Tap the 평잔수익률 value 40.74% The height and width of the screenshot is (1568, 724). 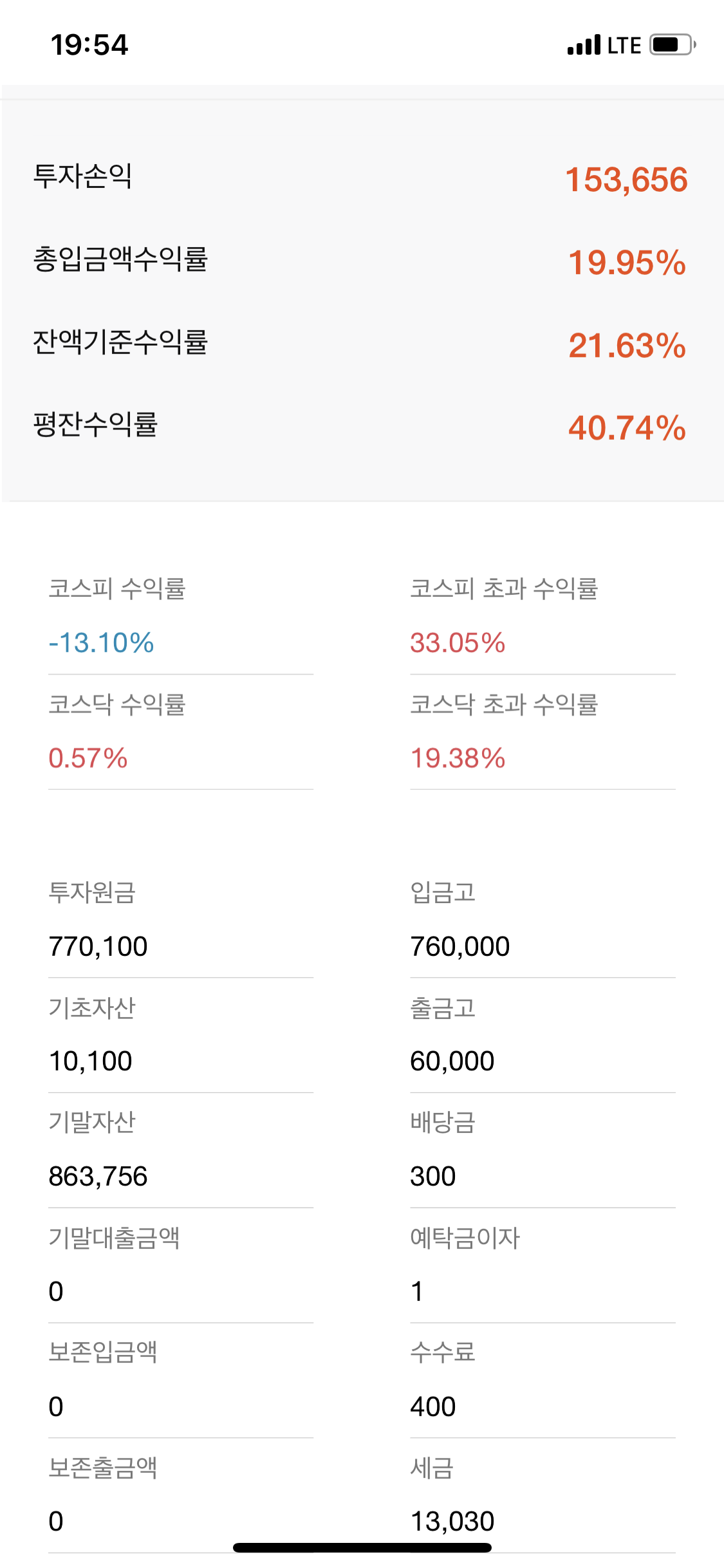pyautogui.click(x=627, y=428)
